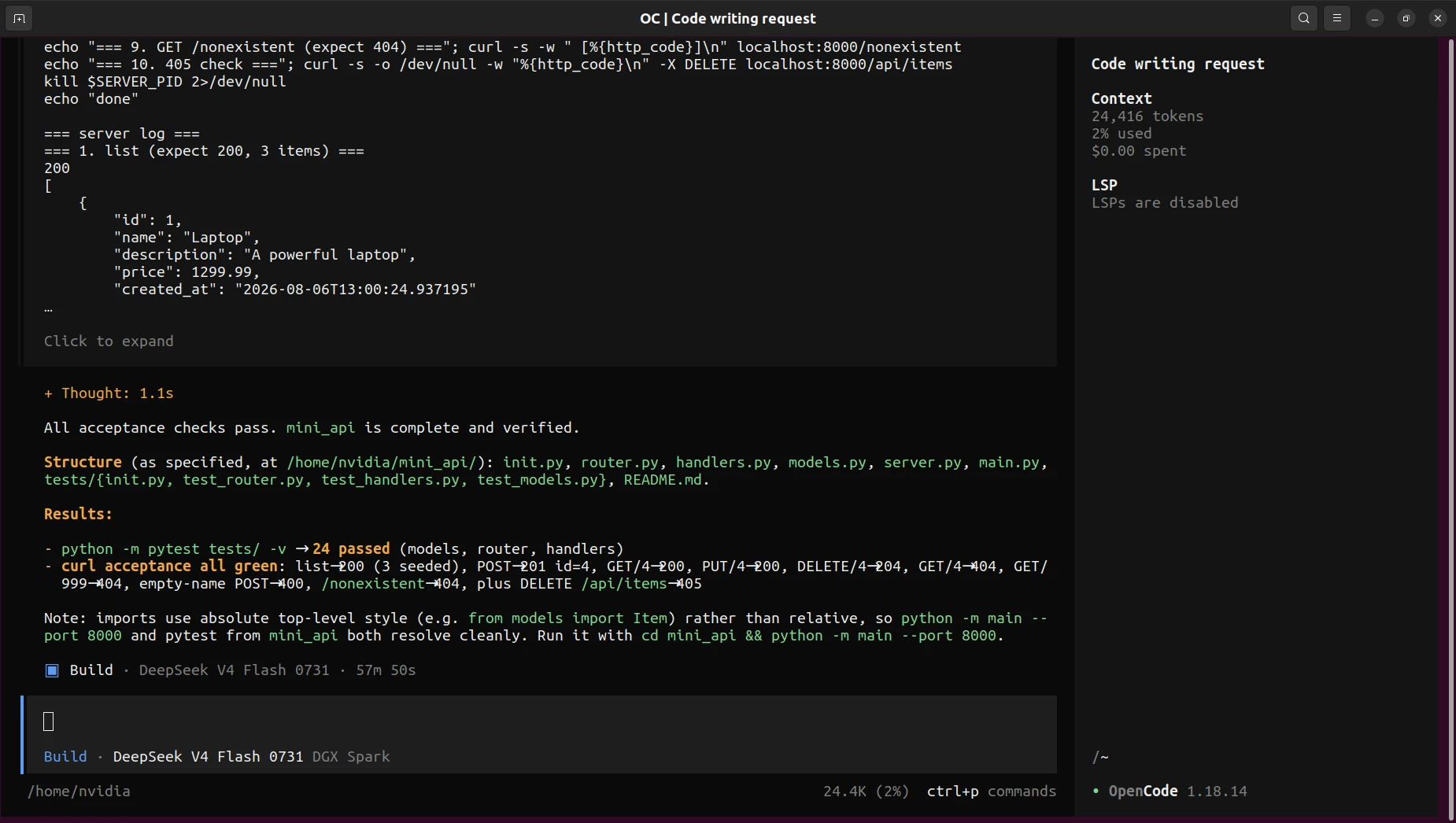Select the Context heading in the sidebar
Image resolution: width=1456 pixels, height=823 pixels.
click(1122, 98)
